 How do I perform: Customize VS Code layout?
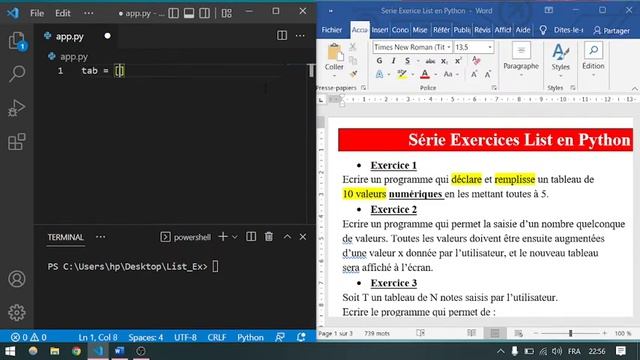pos(227,13)
